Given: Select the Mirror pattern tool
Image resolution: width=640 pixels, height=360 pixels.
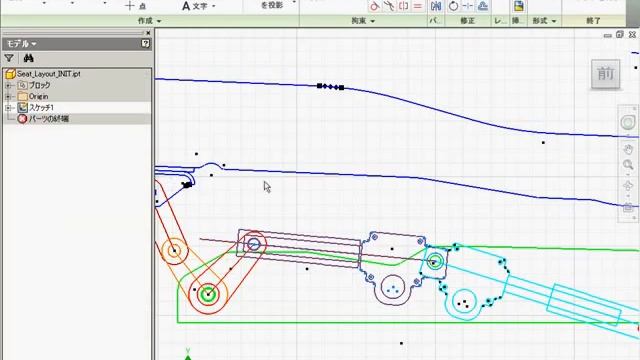Looking at the screenshot, I should tap(436, 6).
